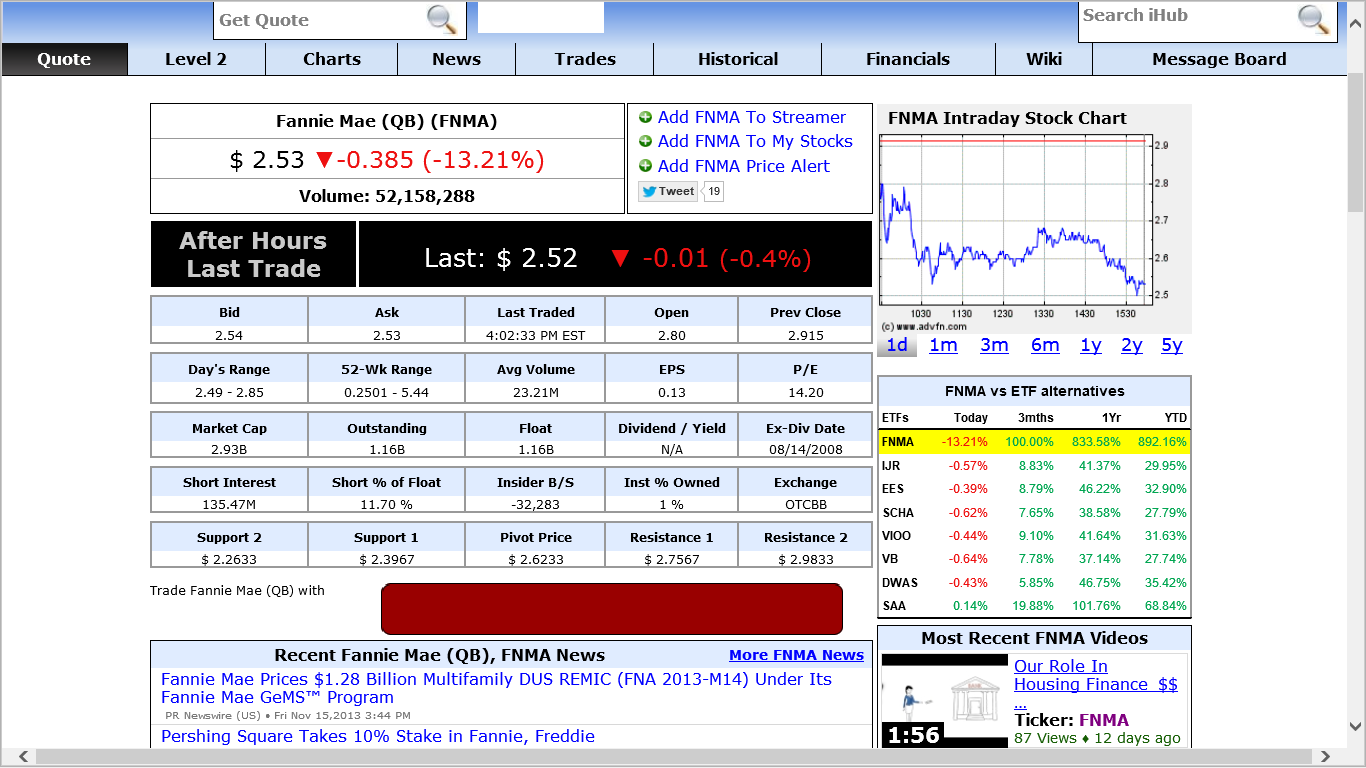
Task: Click the Exchange value OTCBB
Action: (805, 504)
